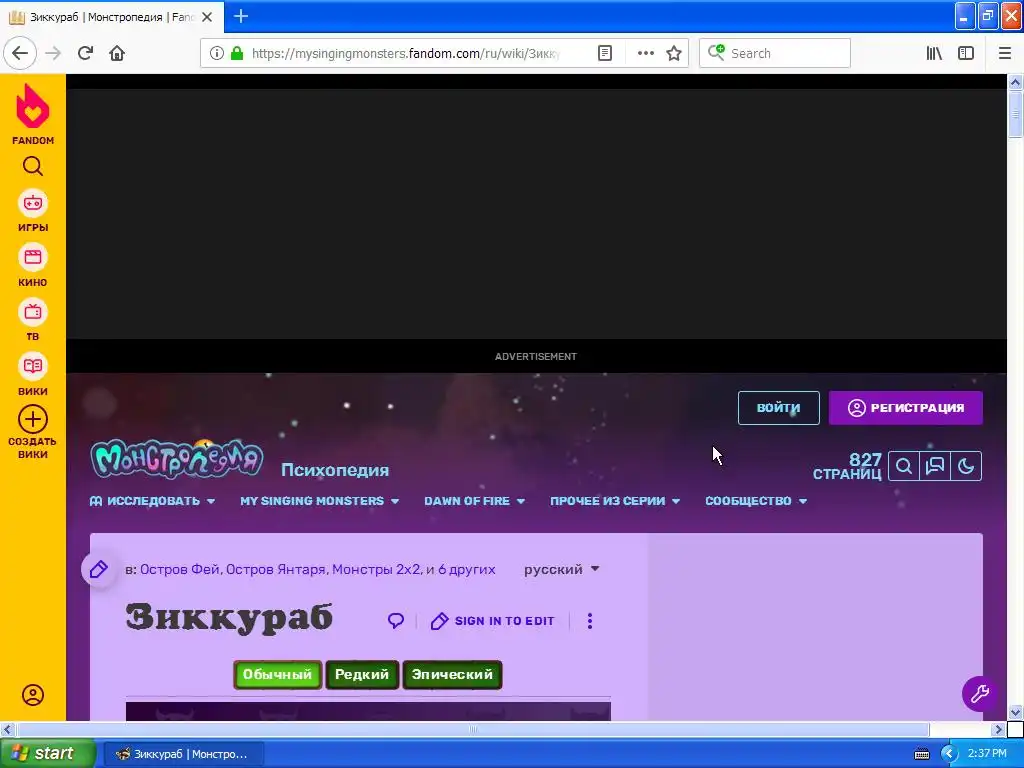
Task: Open Монстры 2x2 category link
Action: tap(376, 569)
